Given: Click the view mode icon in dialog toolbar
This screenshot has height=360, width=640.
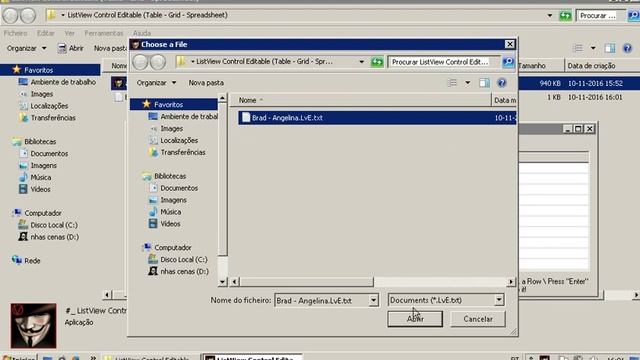Looking at the screenshot, I should click(x=453, y=83).
